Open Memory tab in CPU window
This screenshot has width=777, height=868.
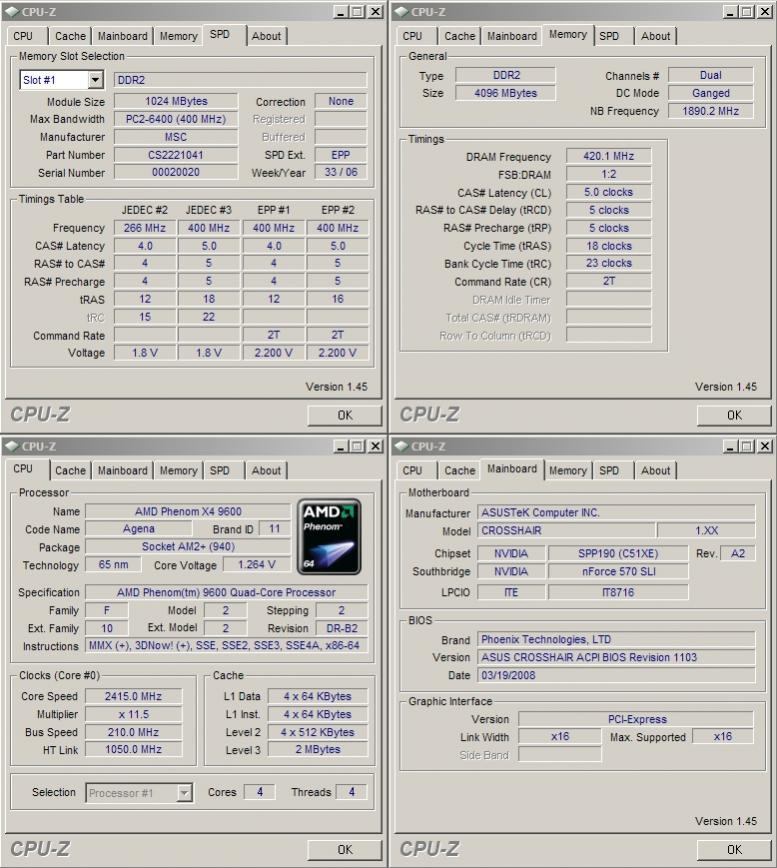(178, 471)
